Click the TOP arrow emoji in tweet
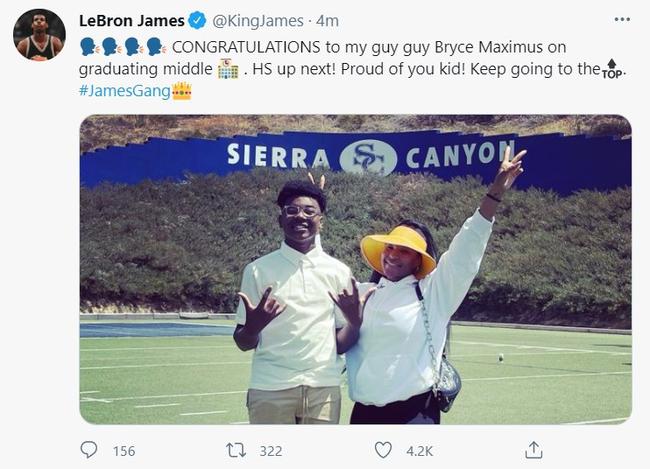Screen dimensions: 650x469 point(612,69)
